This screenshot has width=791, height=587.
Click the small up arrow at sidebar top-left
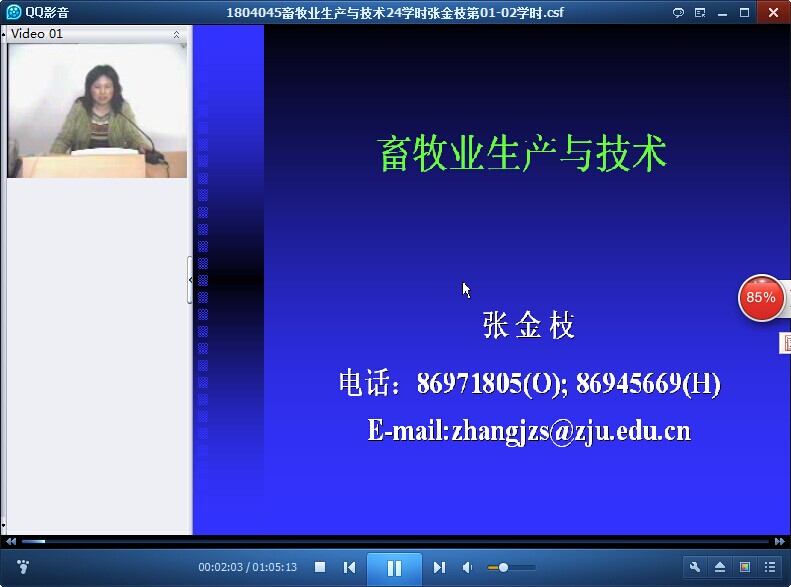4,34
